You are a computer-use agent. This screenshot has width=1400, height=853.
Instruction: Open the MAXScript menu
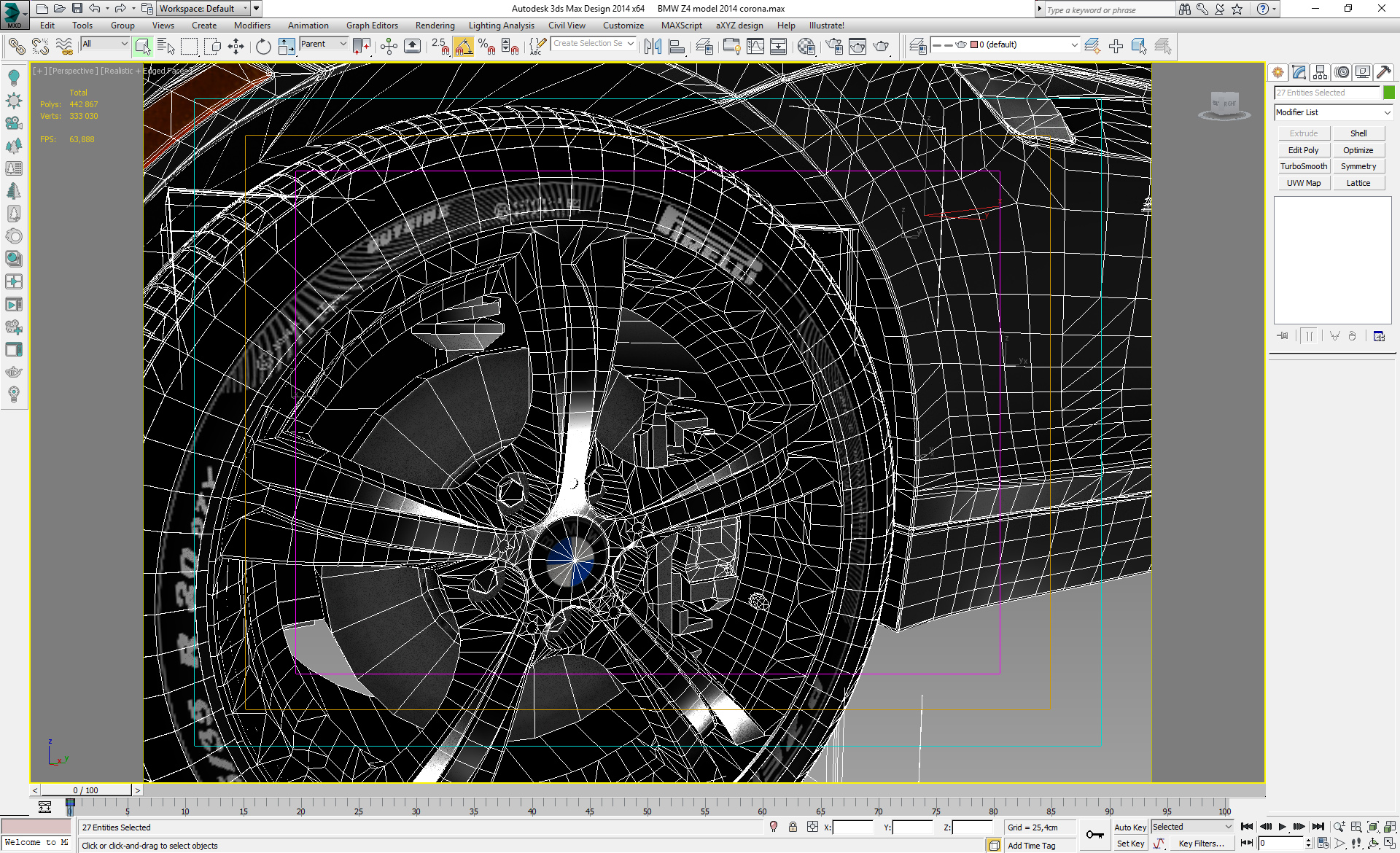(681, 26)
